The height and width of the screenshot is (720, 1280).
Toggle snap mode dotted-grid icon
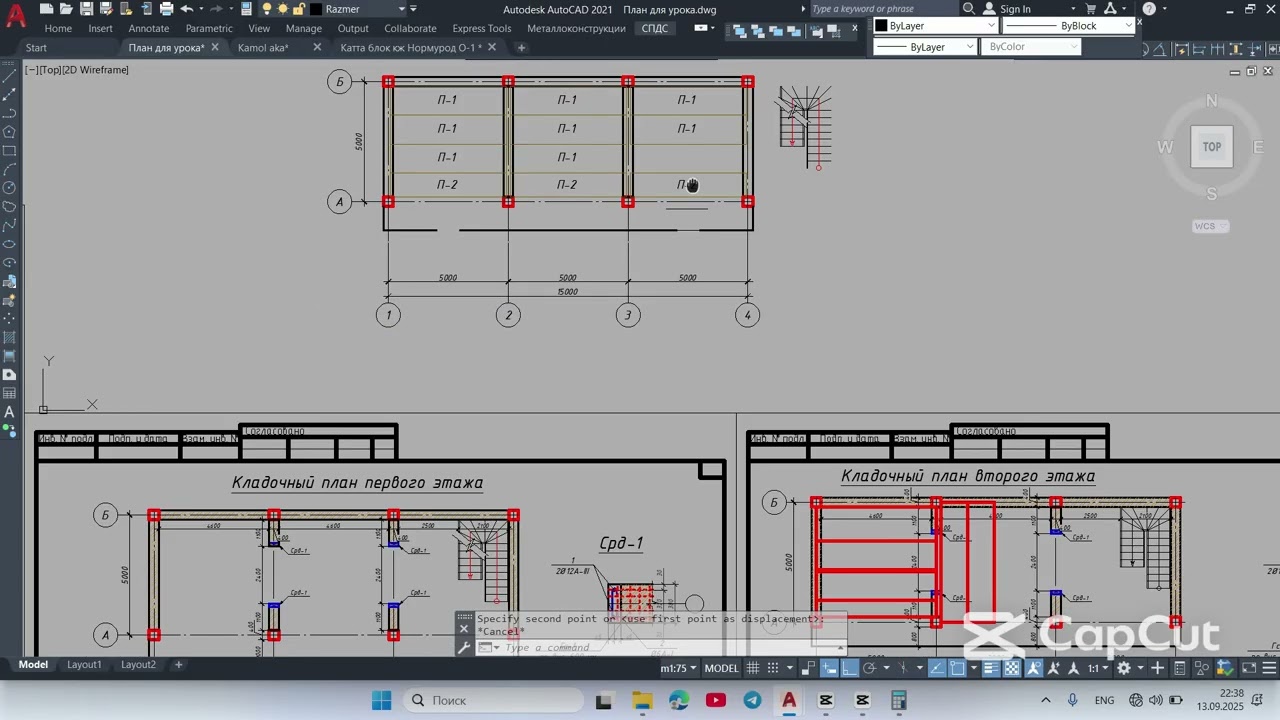(x=772, y=668)
